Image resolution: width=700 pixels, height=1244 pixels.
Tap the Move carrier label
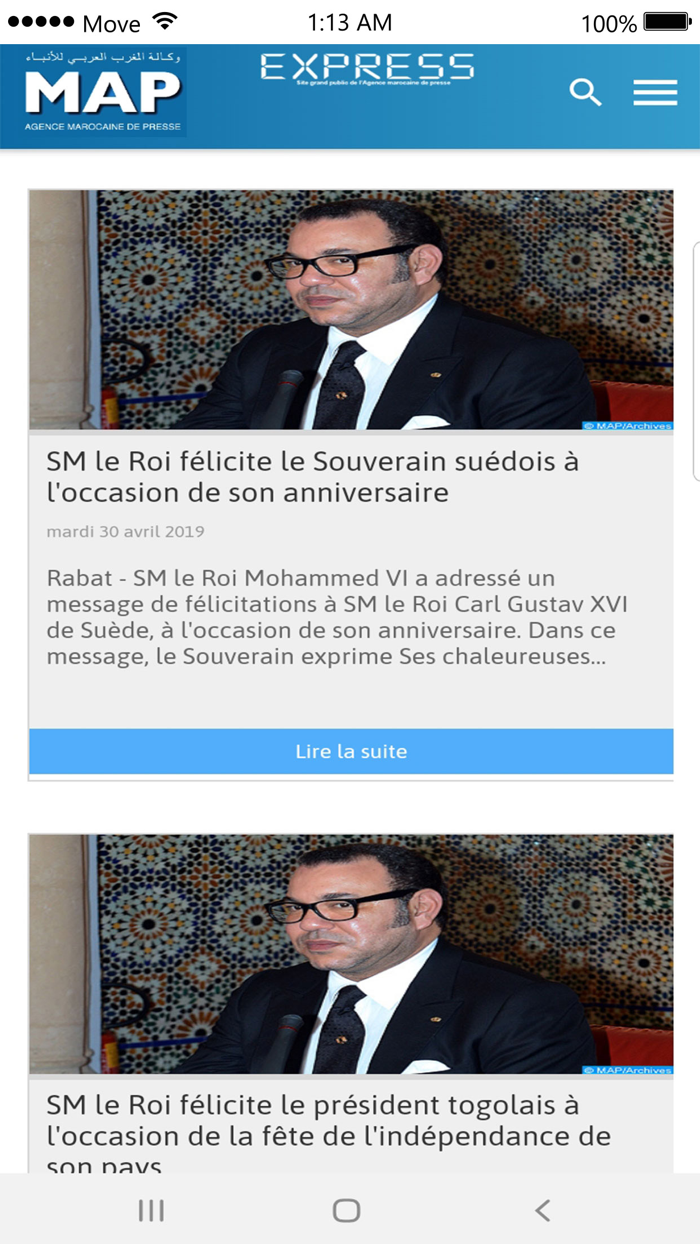(111, 23)
